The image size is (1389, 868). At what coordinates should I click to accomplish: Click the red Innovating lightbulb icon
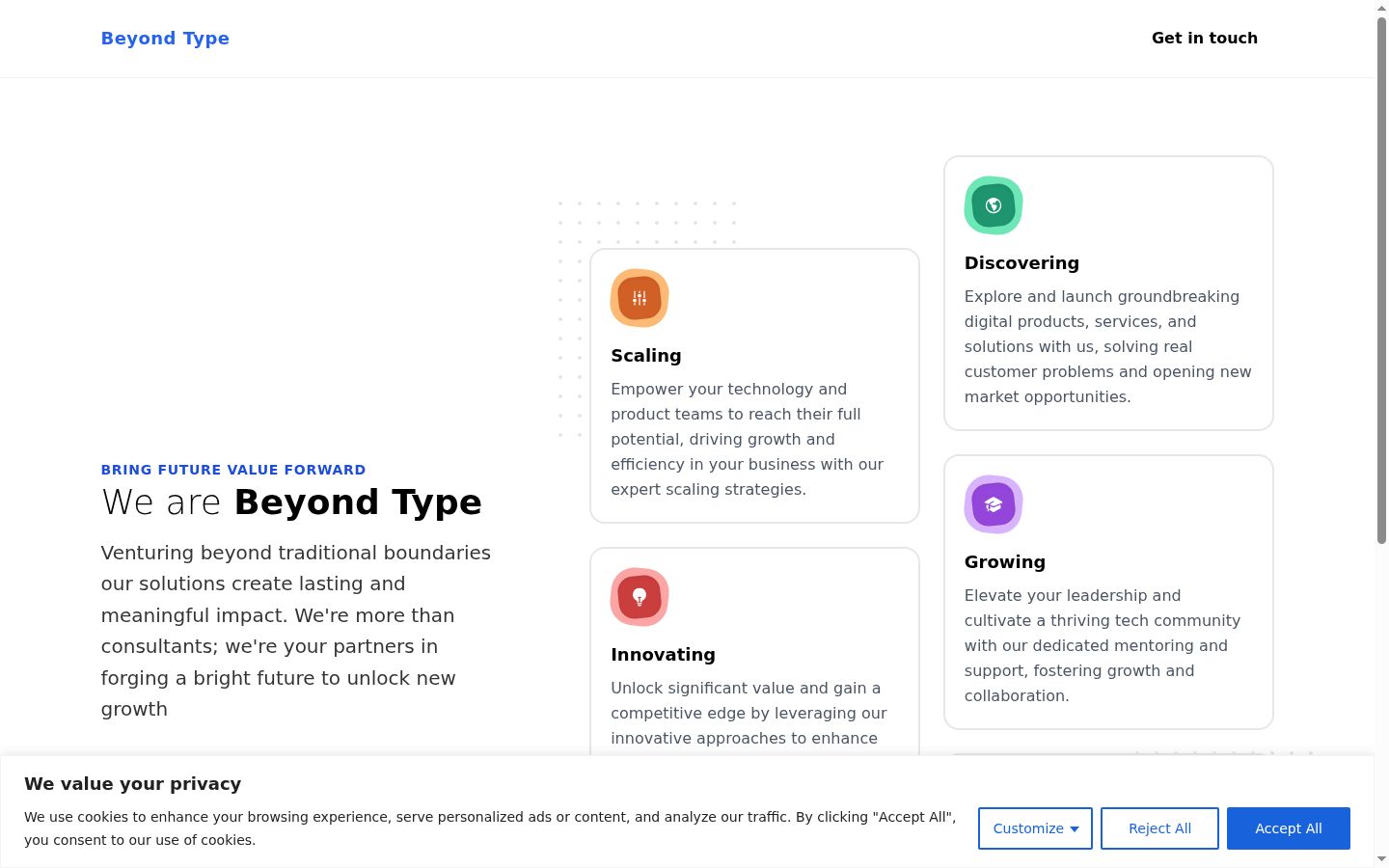640,597
